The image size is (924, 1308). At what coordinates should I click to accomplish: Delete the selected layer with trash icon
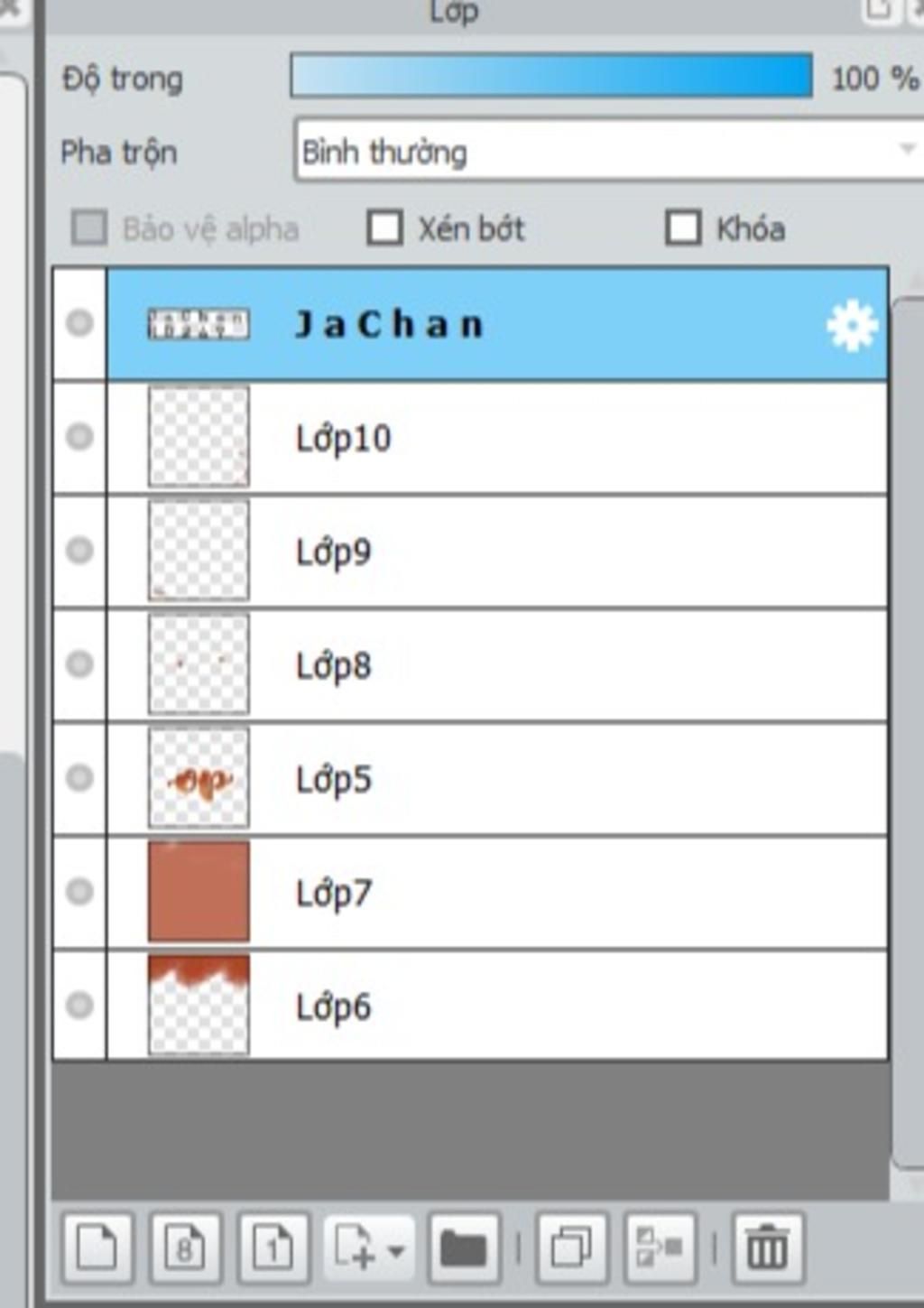[768, 1248]
